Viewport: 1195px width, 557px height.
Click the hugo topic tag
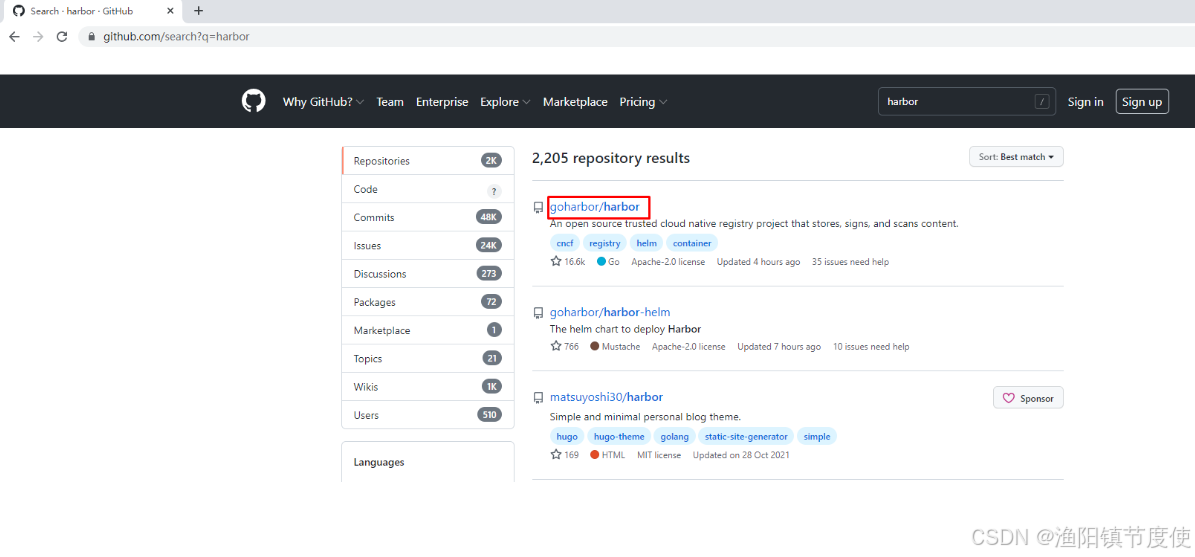pyautogui.click(x=566, y=437)
